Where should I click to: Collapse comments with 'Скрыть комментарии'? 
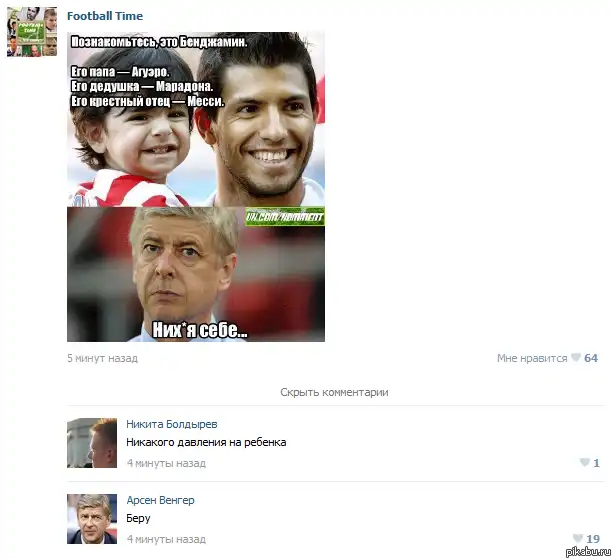tap(334, 392)
